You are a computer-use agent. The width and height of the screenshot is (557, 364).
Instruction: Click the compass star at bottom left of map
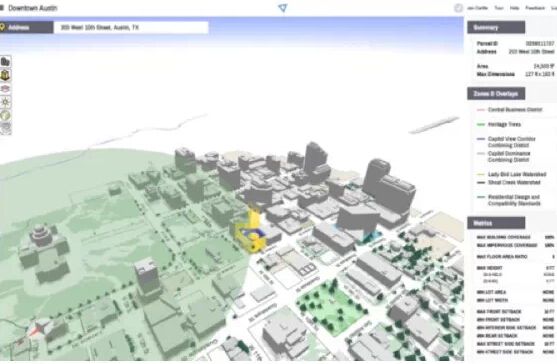point(37,329)
